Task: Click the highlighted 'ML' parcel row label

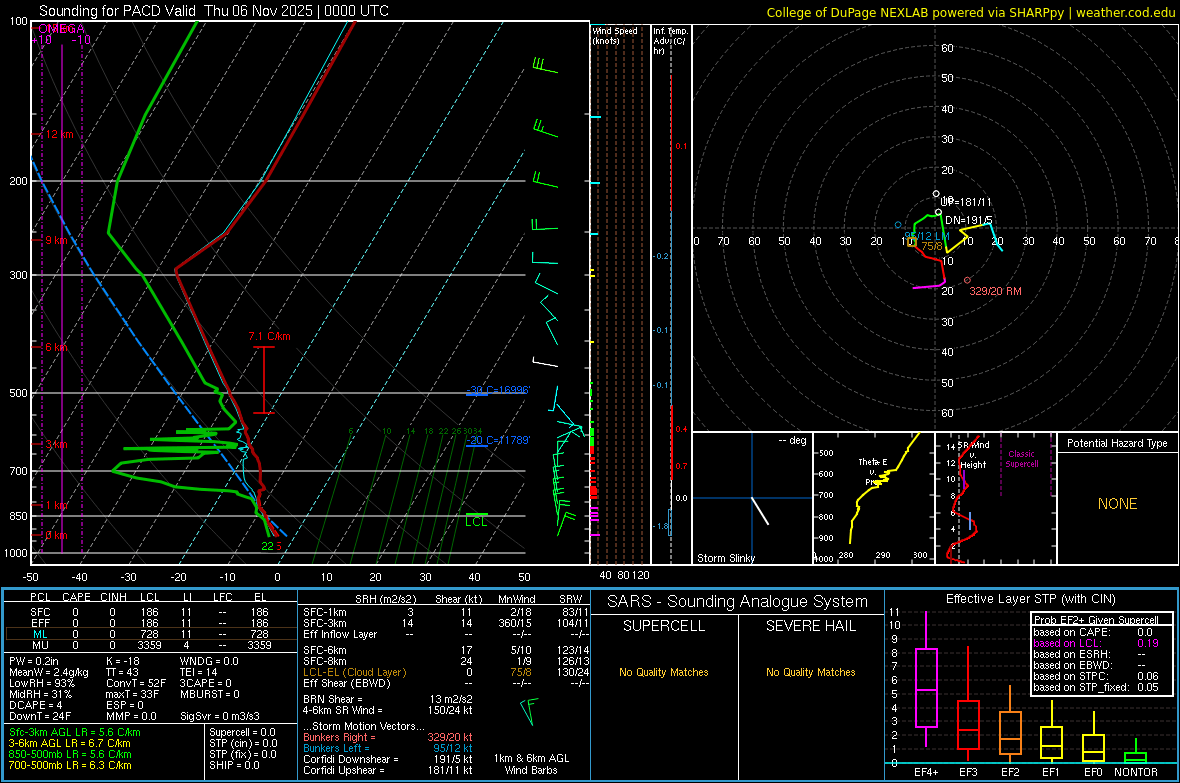Action: tap(40, 634)
